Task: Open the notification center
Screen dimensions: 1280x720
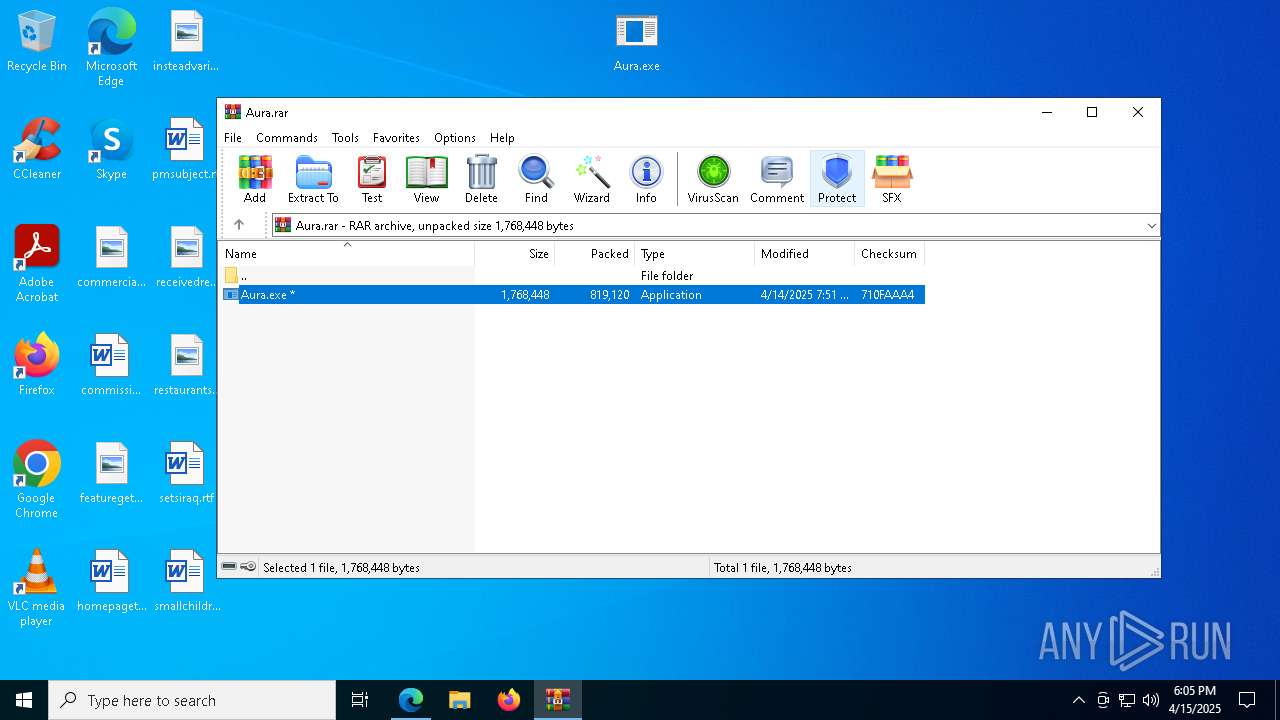Action: click(x=1247, y=700)
